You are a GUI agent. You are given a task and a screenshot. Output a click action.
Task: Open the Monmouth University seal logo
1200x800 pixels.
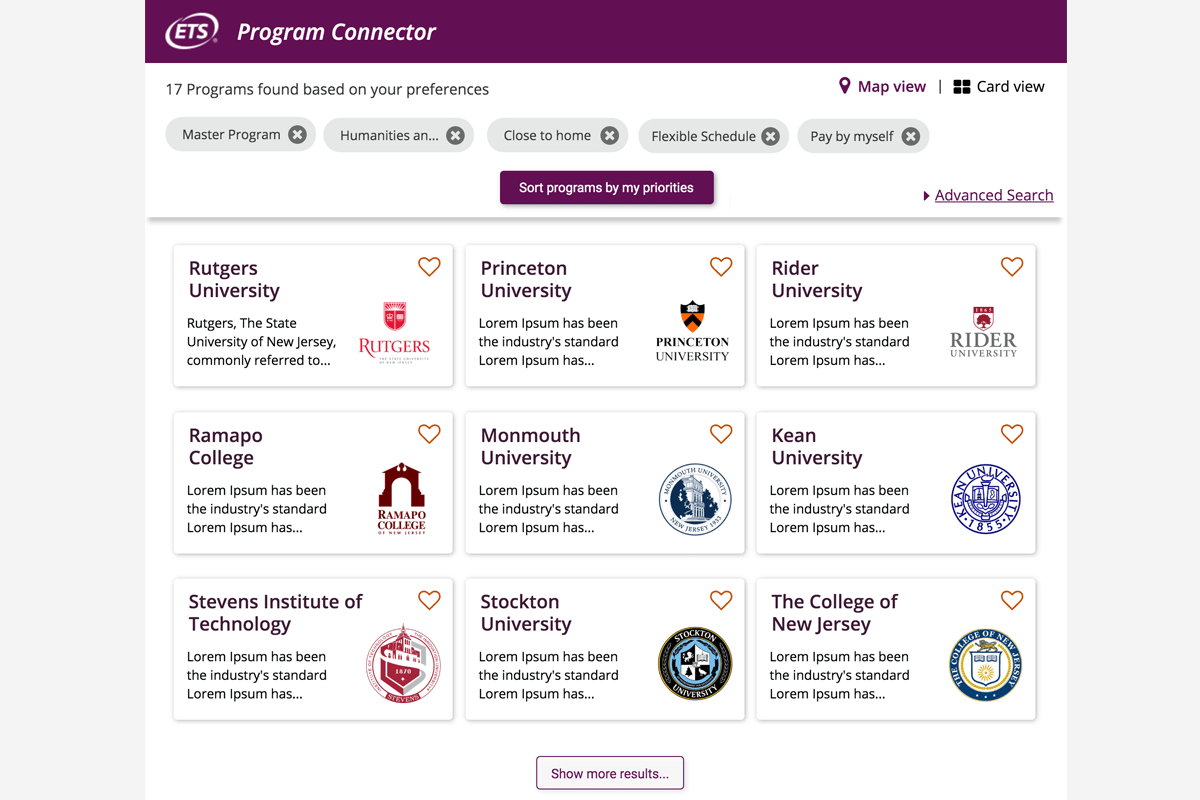click(695, 499)
